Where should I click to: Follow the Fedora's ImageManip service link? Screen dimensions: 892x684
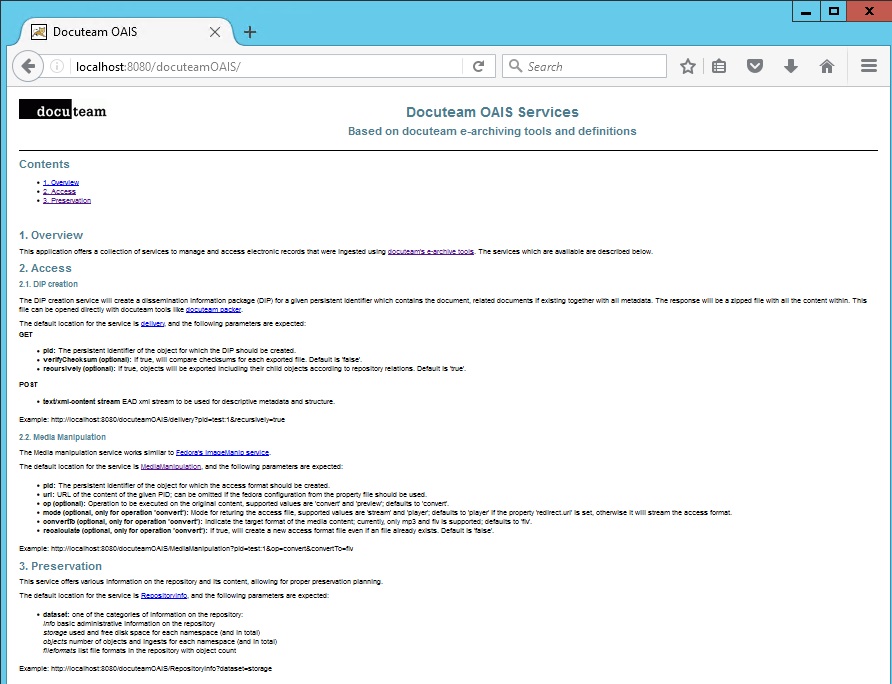[222, 453]
